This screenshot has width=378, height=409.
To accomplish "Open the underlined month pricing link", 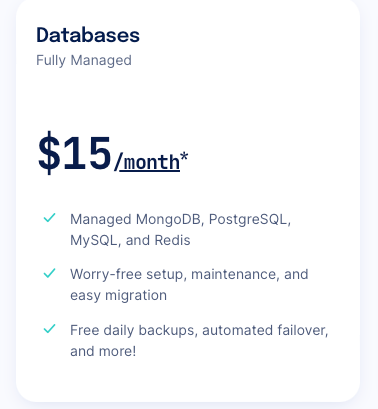I will click(x=151, y=163).
